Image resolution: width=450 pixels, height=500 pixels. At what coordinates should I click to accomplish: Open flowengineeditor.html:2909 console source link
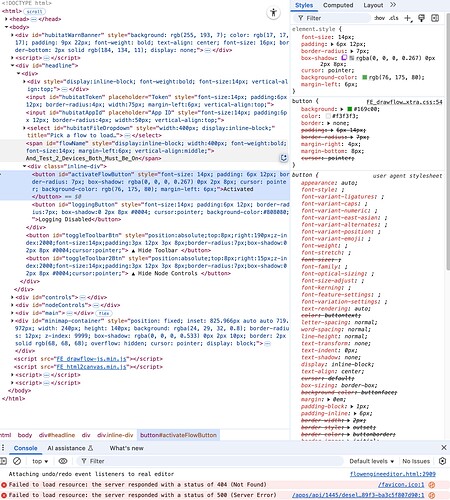pos(393,474)
